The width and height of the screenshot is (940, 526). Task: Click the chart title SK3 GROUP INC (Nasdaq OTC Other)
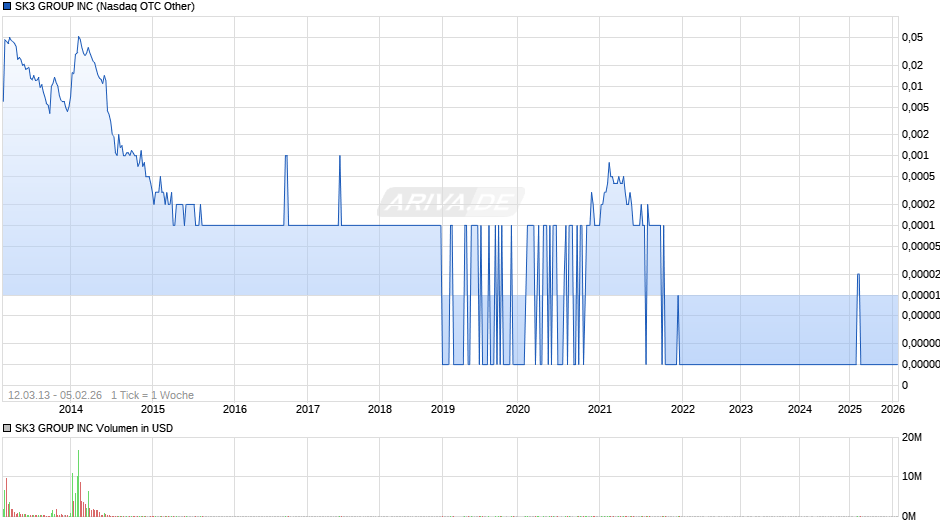click(105, 7)
